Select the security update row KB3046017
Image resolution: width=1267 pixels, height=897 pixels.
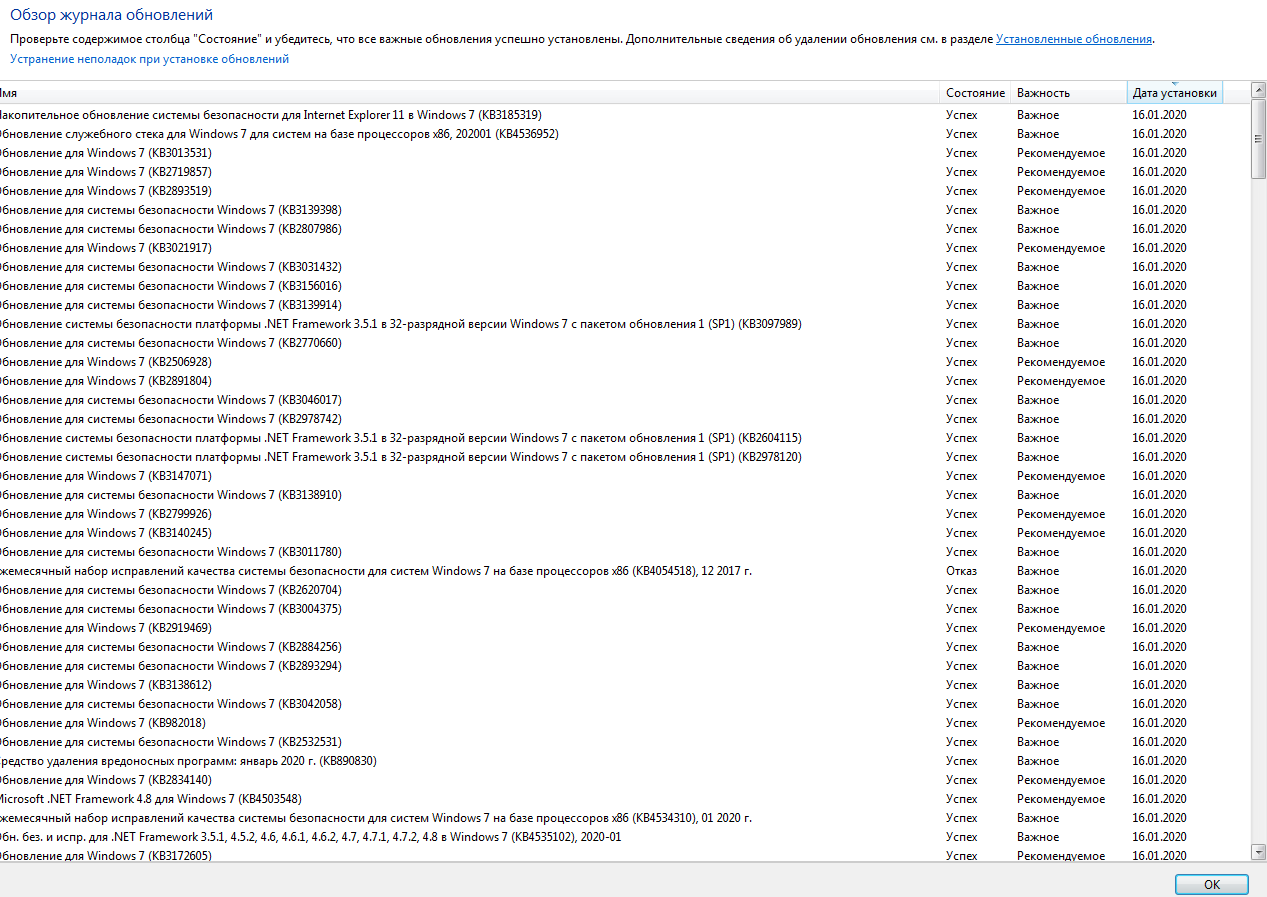tap(625, 400)
